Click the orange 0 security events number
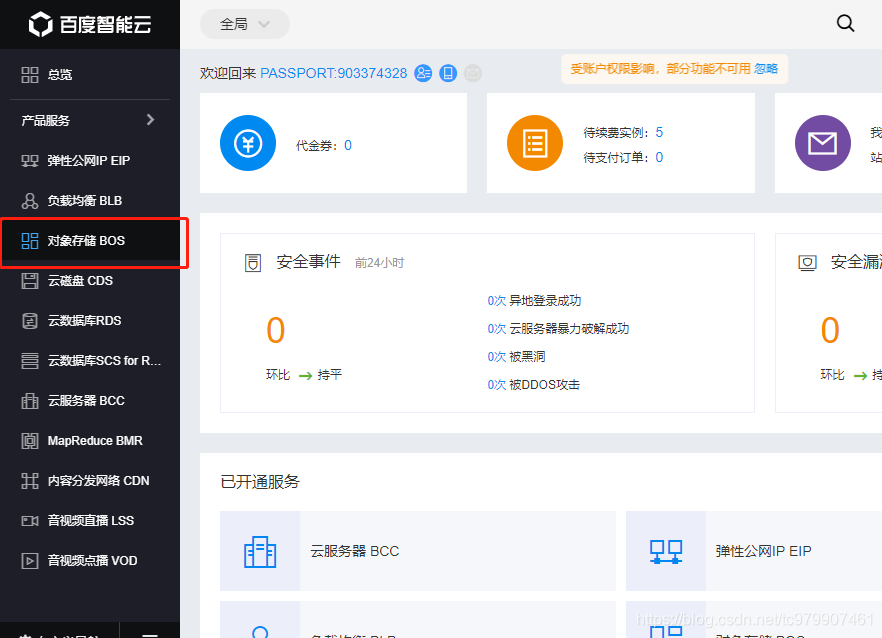882x638 pixels. pyautogui.click(x=276, y=330)
